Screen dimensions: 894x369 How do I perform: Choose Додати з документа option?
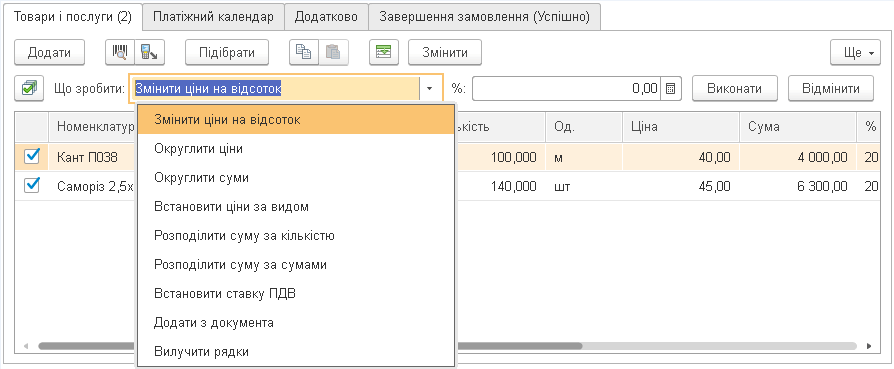[296, 323]
